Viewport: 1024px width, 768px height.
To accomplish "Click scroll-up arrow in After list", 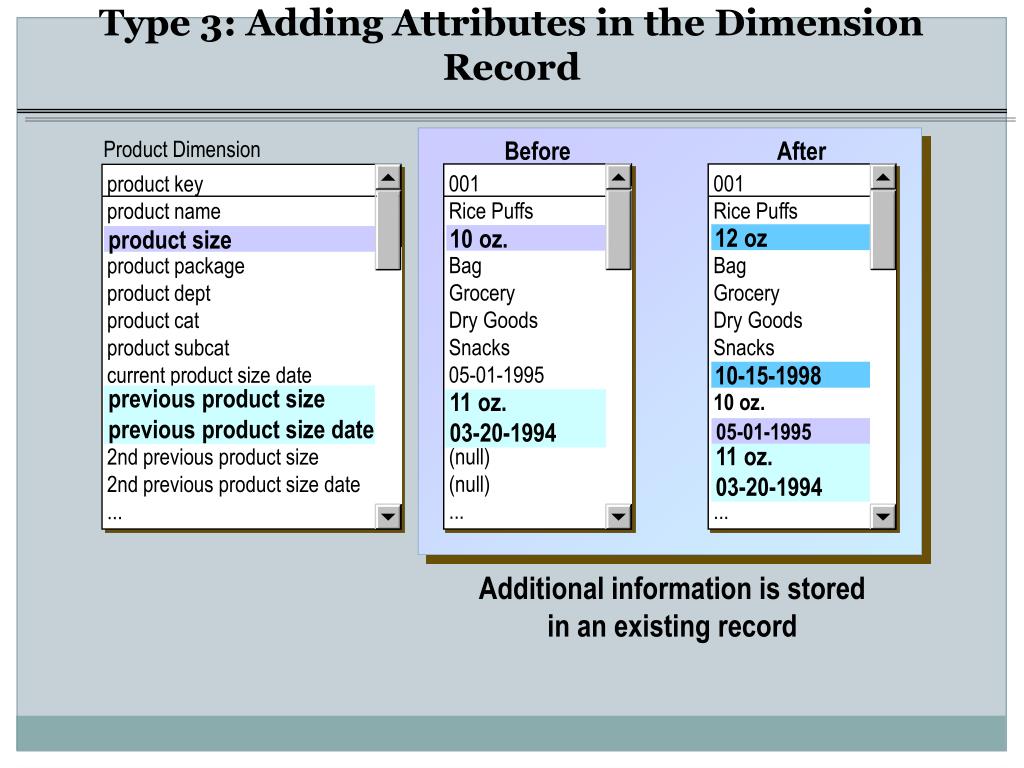I will [x=883, y=178].
